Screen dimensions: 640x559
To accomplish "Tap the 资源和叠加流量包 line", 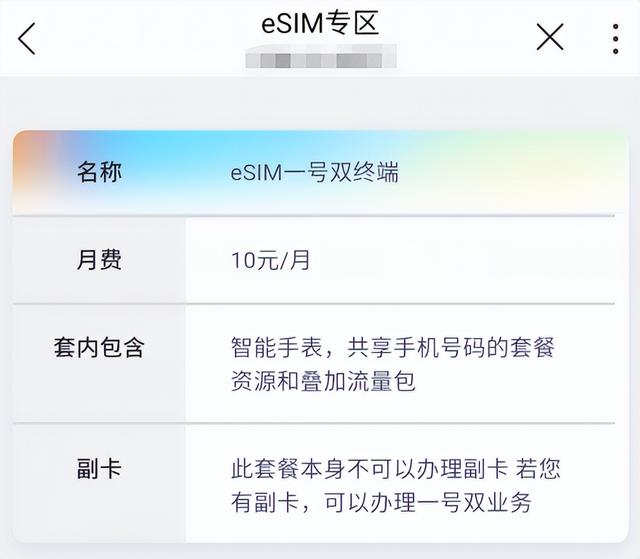I will click(322, 381).
